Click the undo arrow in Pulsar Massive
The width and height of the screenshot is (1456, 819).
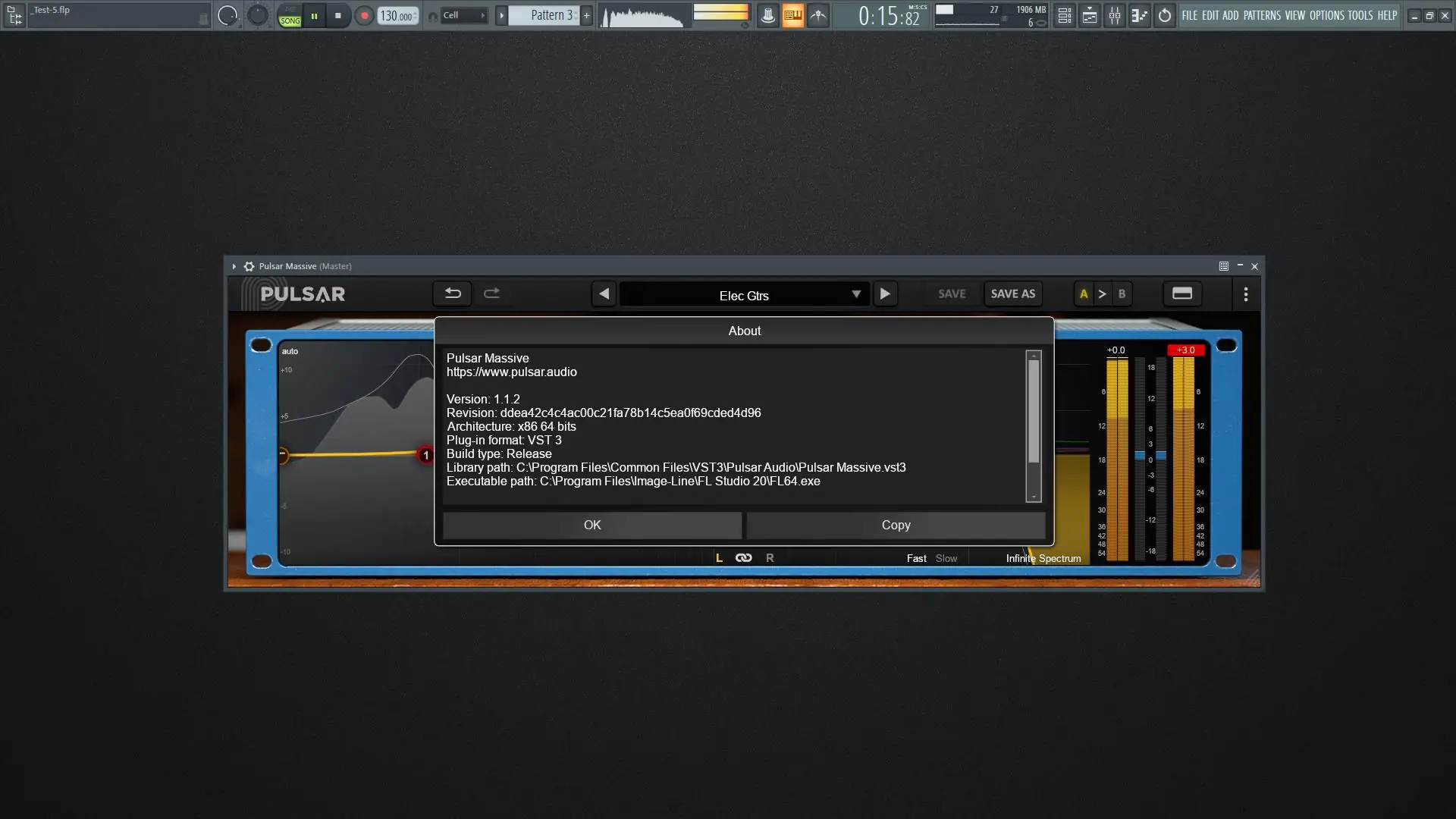(x=452, y=293)
